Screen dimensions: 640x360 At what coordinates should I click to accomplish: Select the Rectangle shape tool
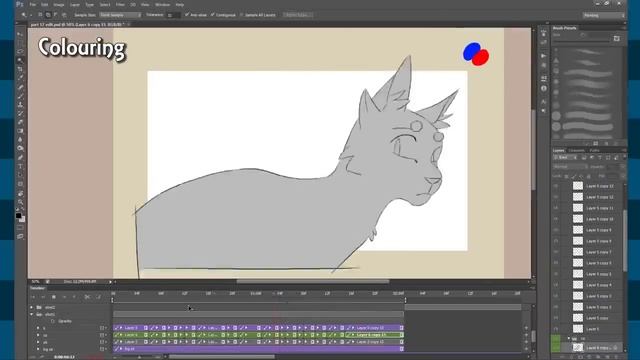tap(20, 184)
